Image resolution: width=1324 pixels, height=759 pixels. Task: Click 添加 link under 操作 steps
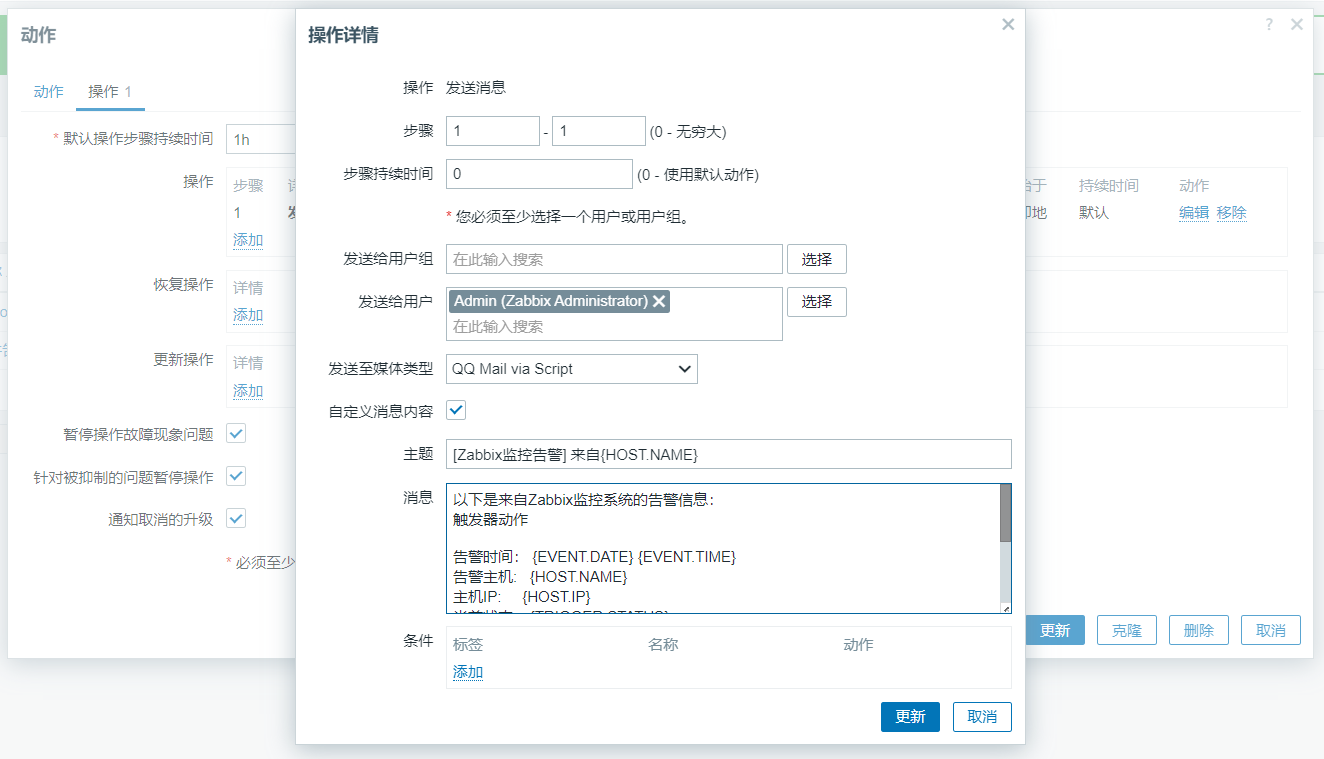[248, 240]
